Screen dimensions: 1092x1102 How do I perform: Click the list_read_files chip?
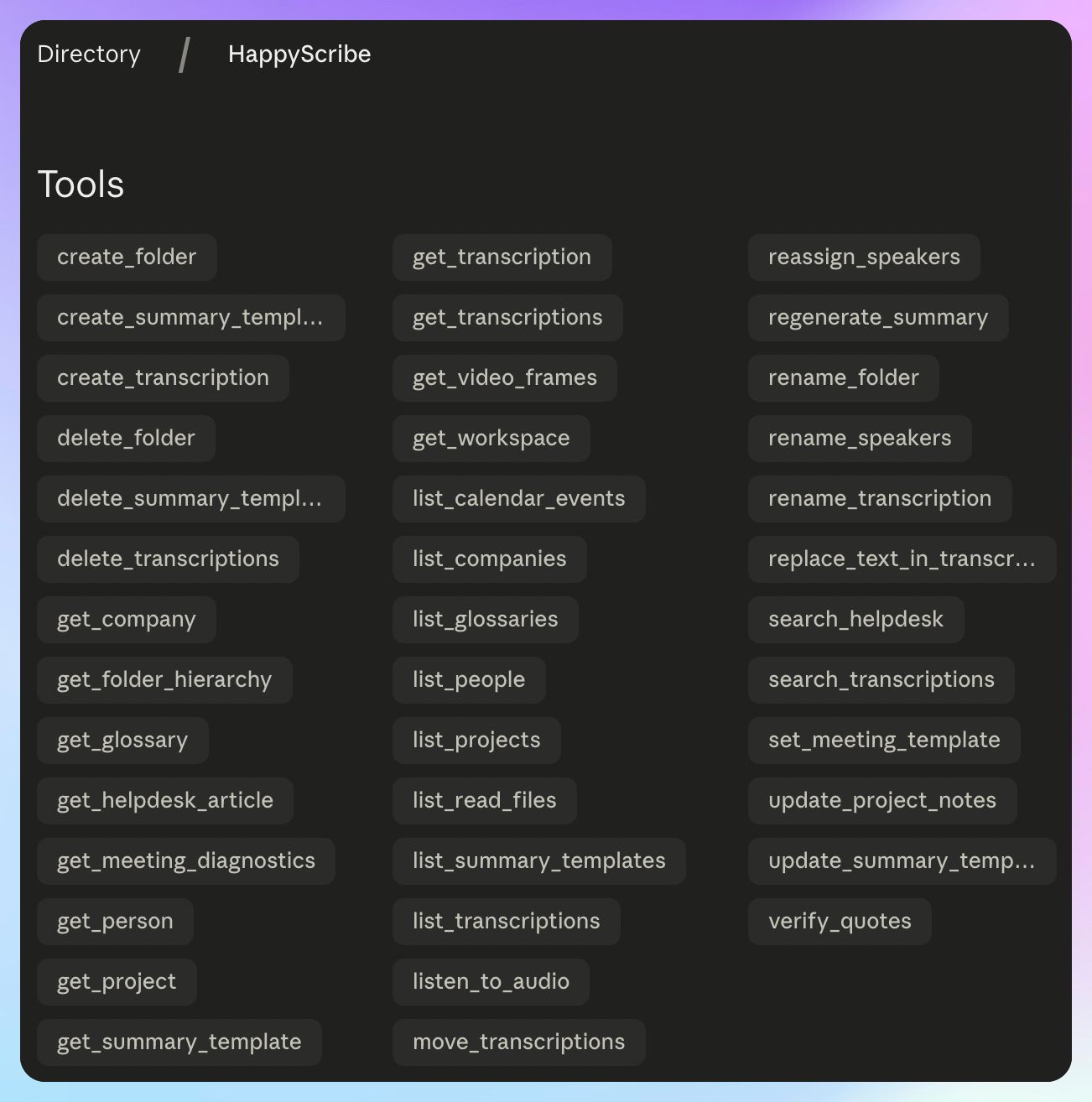pos(485,801)
